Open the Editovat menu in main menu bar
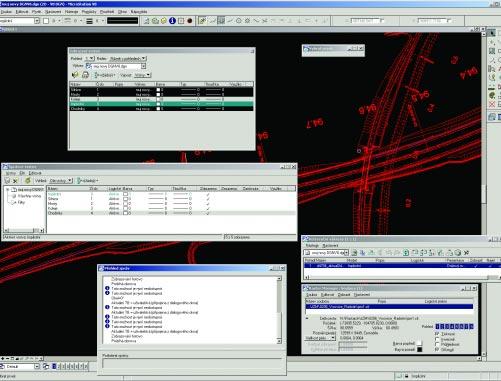The width and height of the screenshot is (501, 381). pos(22,12)
